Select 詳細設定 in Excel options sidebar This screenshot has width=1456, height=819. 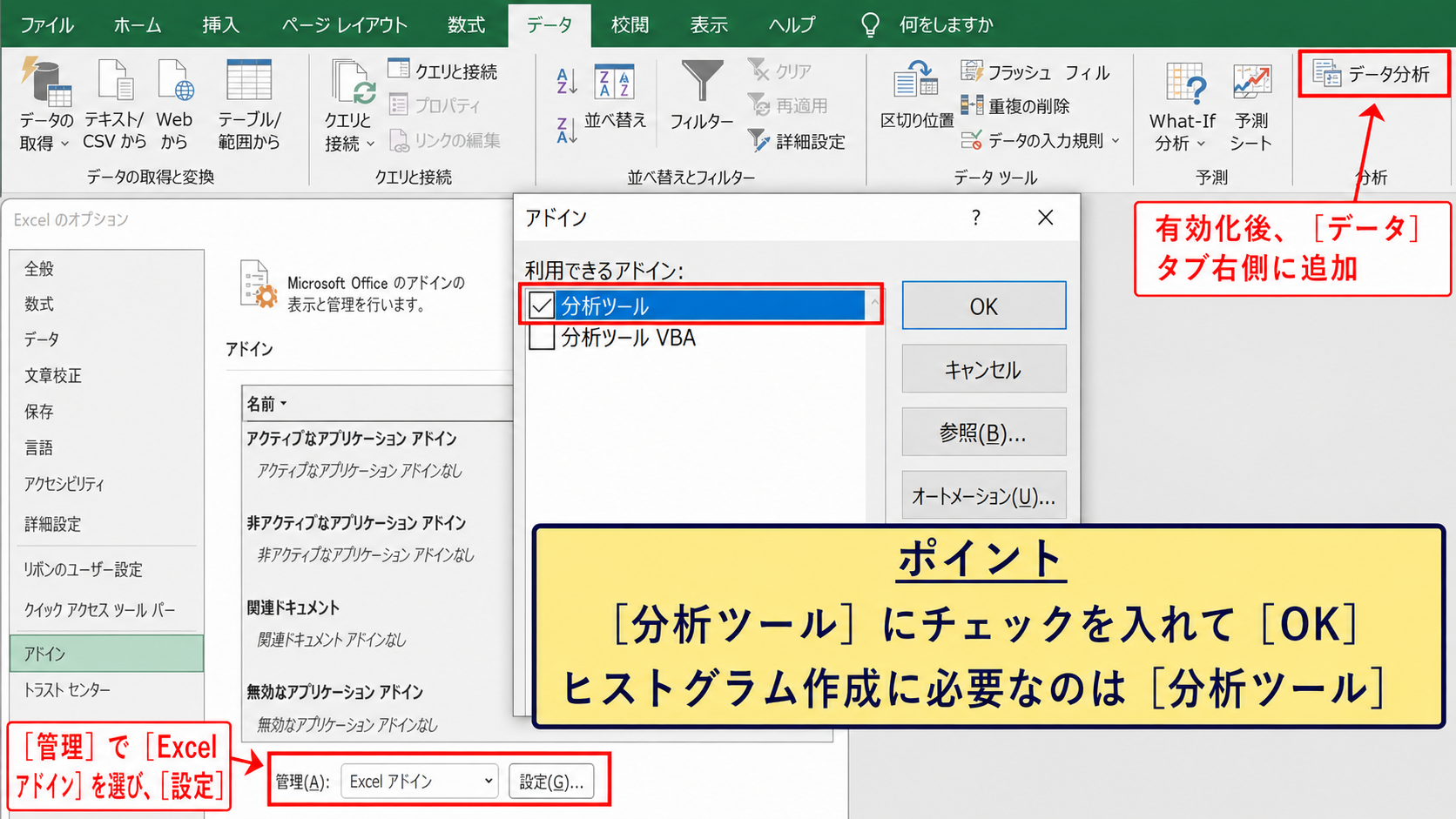(106, 524)
